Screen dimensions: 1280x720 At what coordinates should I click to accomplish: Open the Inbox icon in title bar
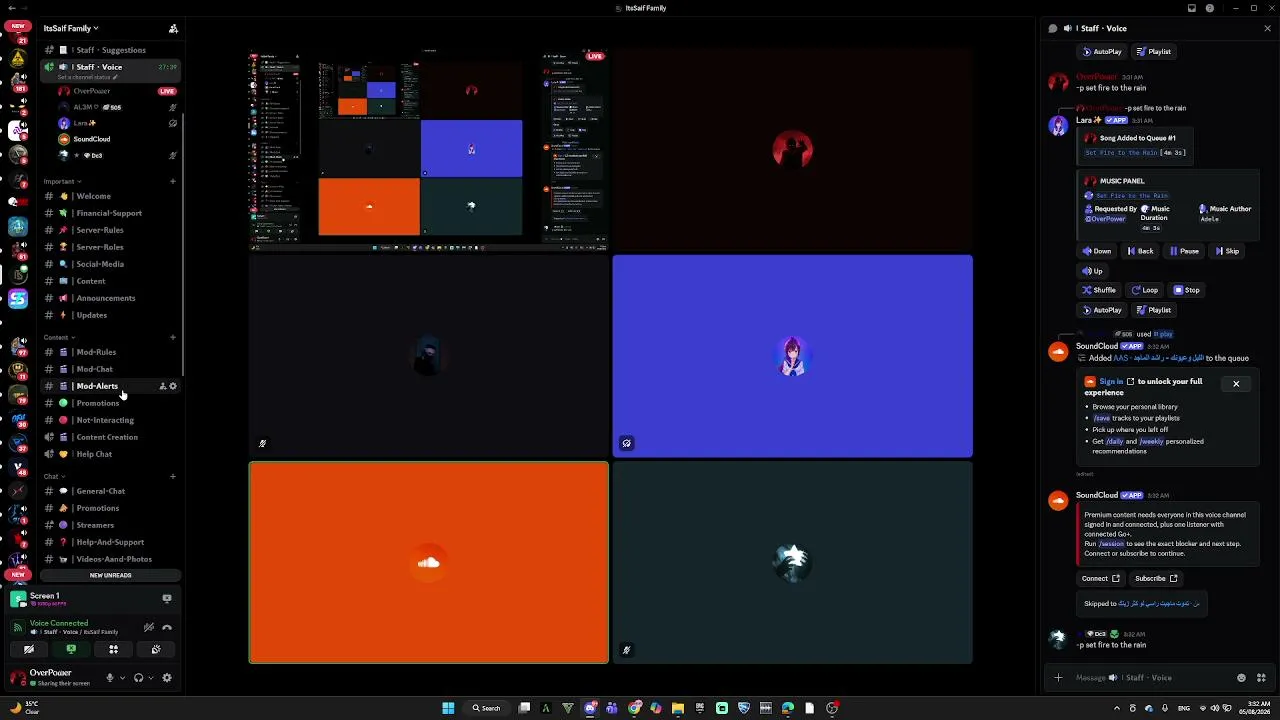[x=1192, y=8]
